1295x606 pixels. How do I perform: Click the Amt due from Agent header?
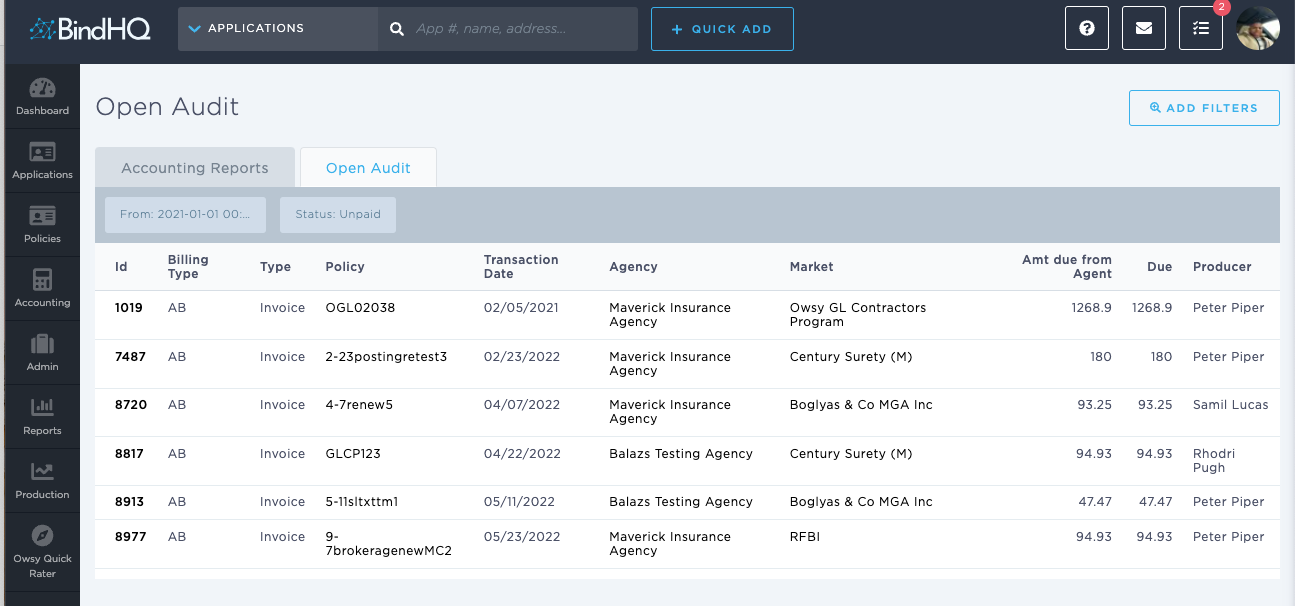(1066, 267)
